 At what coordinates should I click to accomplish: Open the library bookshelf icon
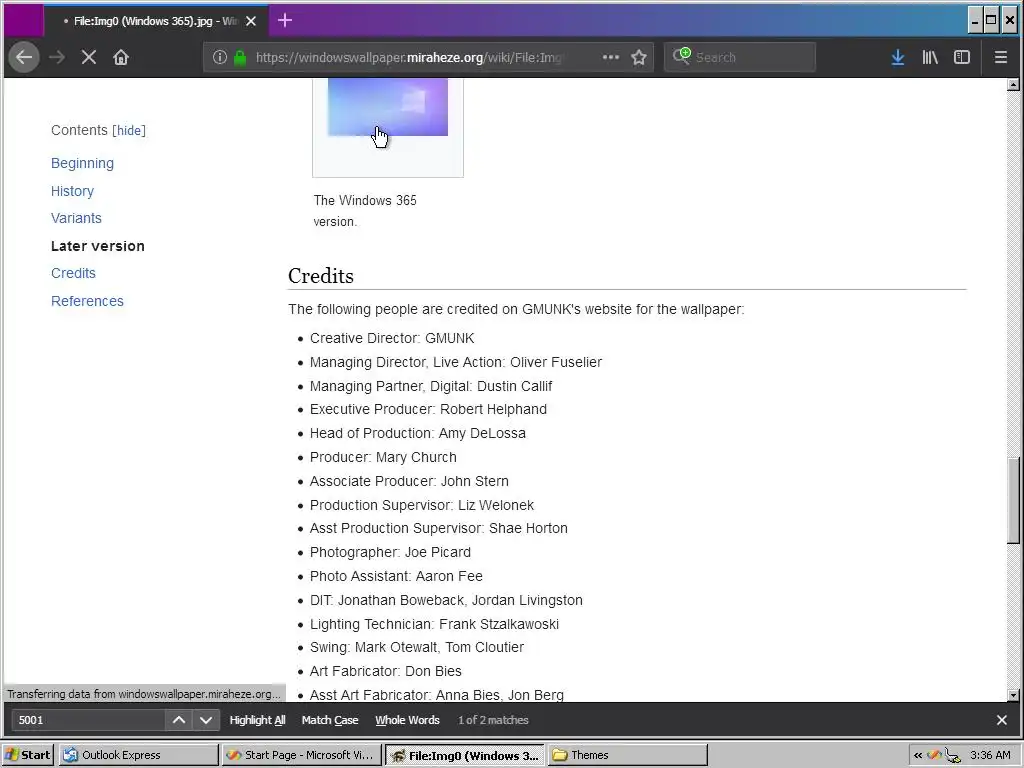(930, 57)
